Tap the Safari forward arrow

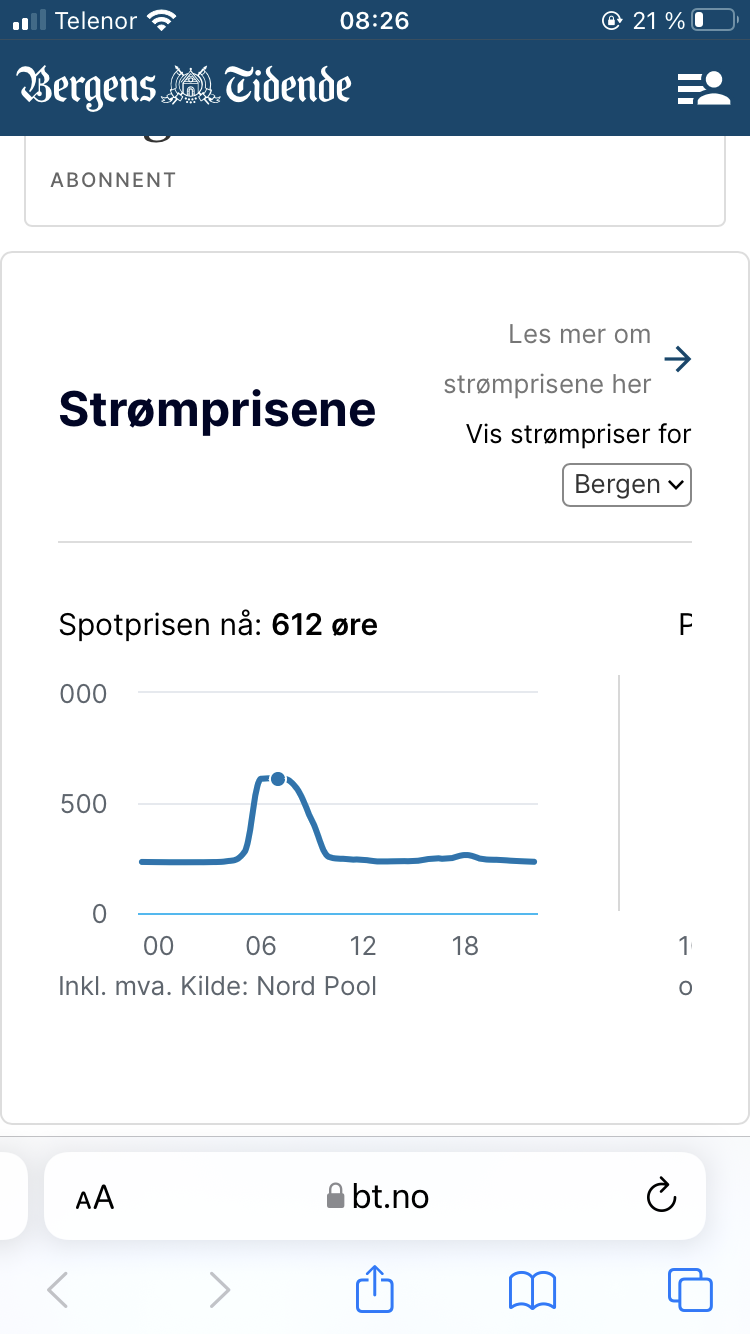[219, 1290]
